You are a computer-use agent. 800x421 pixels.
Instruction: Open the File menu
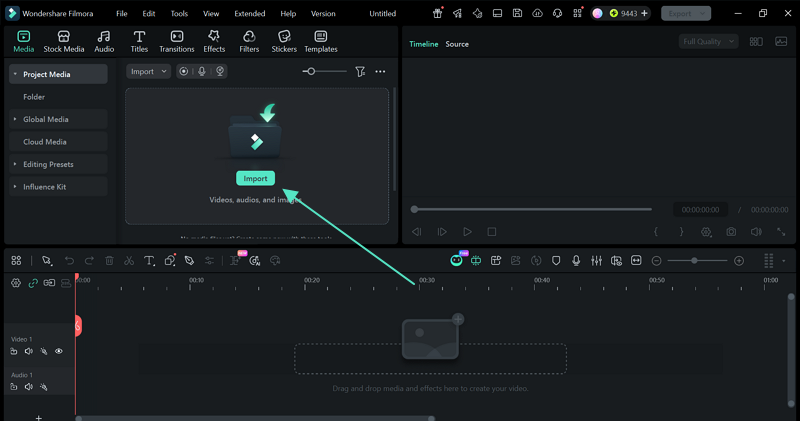(x=121, y=14)
